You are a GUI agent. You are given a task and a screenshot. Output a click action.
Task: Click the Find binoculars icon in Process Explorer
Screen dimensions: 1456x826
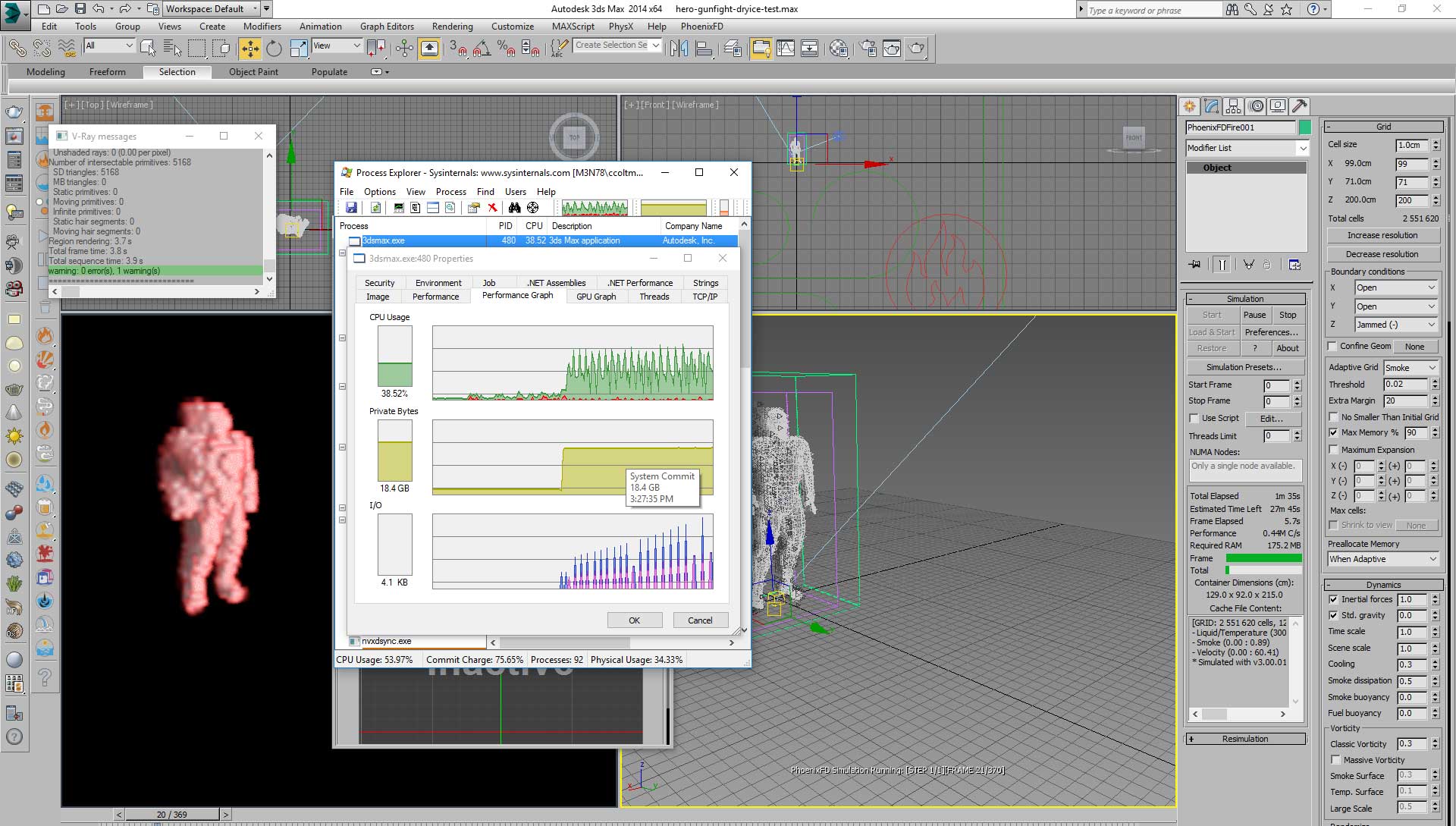click(x=515, y=208)
